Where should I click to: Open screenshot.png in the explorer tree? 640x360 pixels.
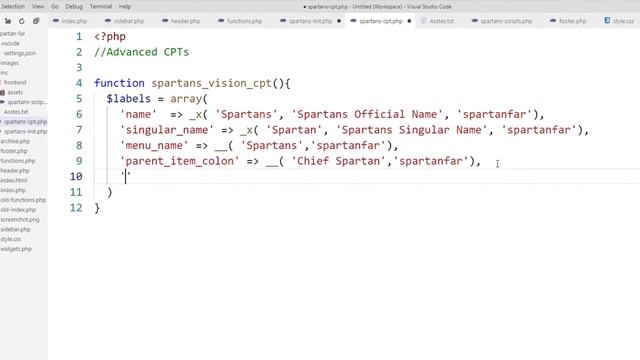[20, 220]
